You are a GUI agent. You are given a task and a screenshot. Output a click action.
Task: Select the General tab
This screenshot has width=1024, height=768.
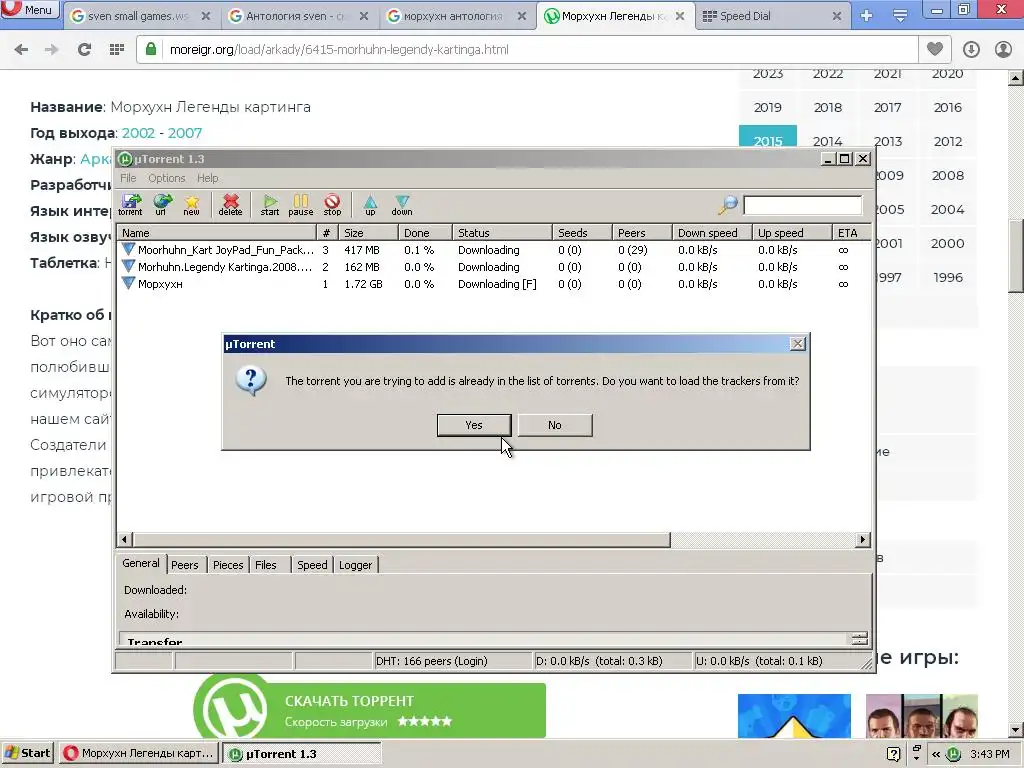pos(140,564)
